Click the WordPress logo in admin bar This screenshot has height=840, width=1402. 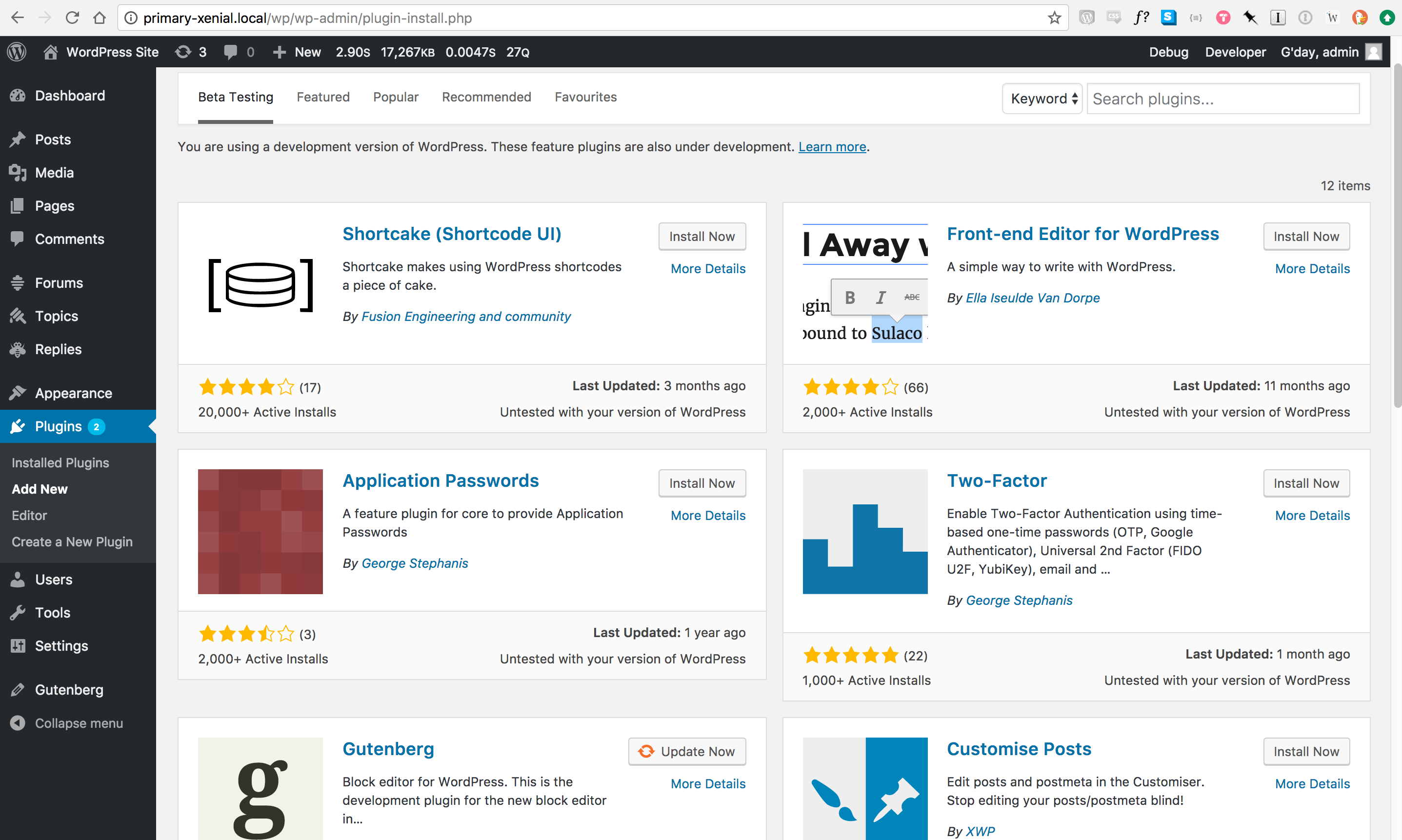[x=17, y=52]
